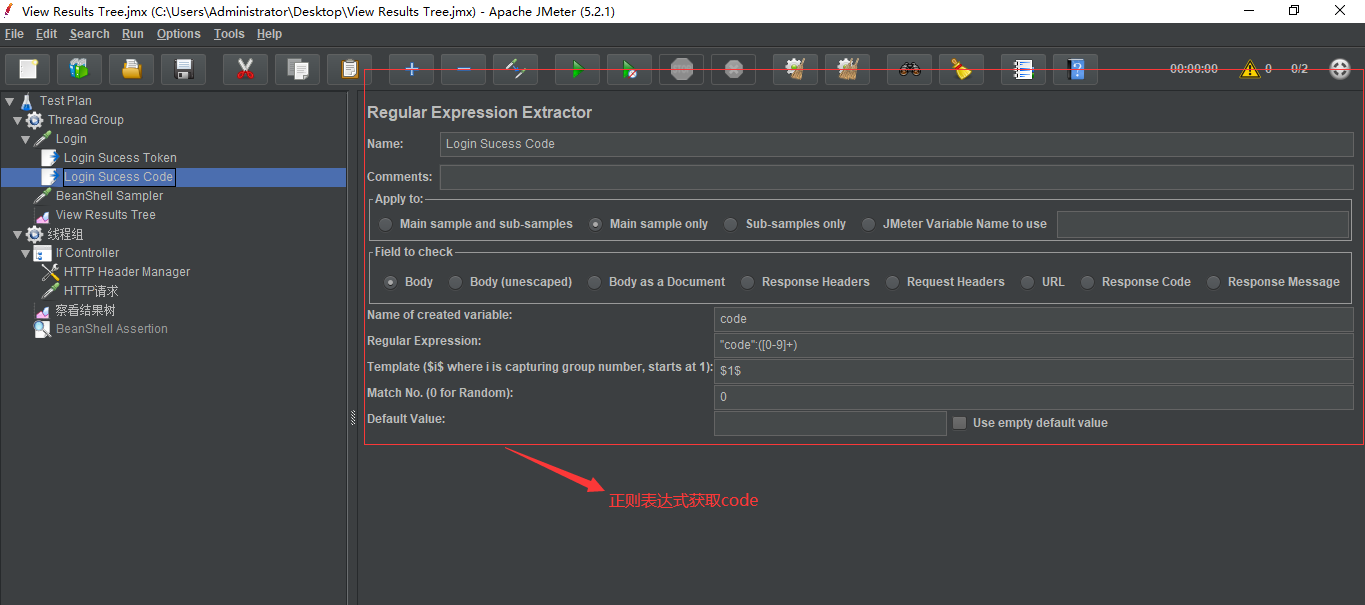Open the Templates toolbar icon
Screen dimensions: 1365x605
[79, 69]
